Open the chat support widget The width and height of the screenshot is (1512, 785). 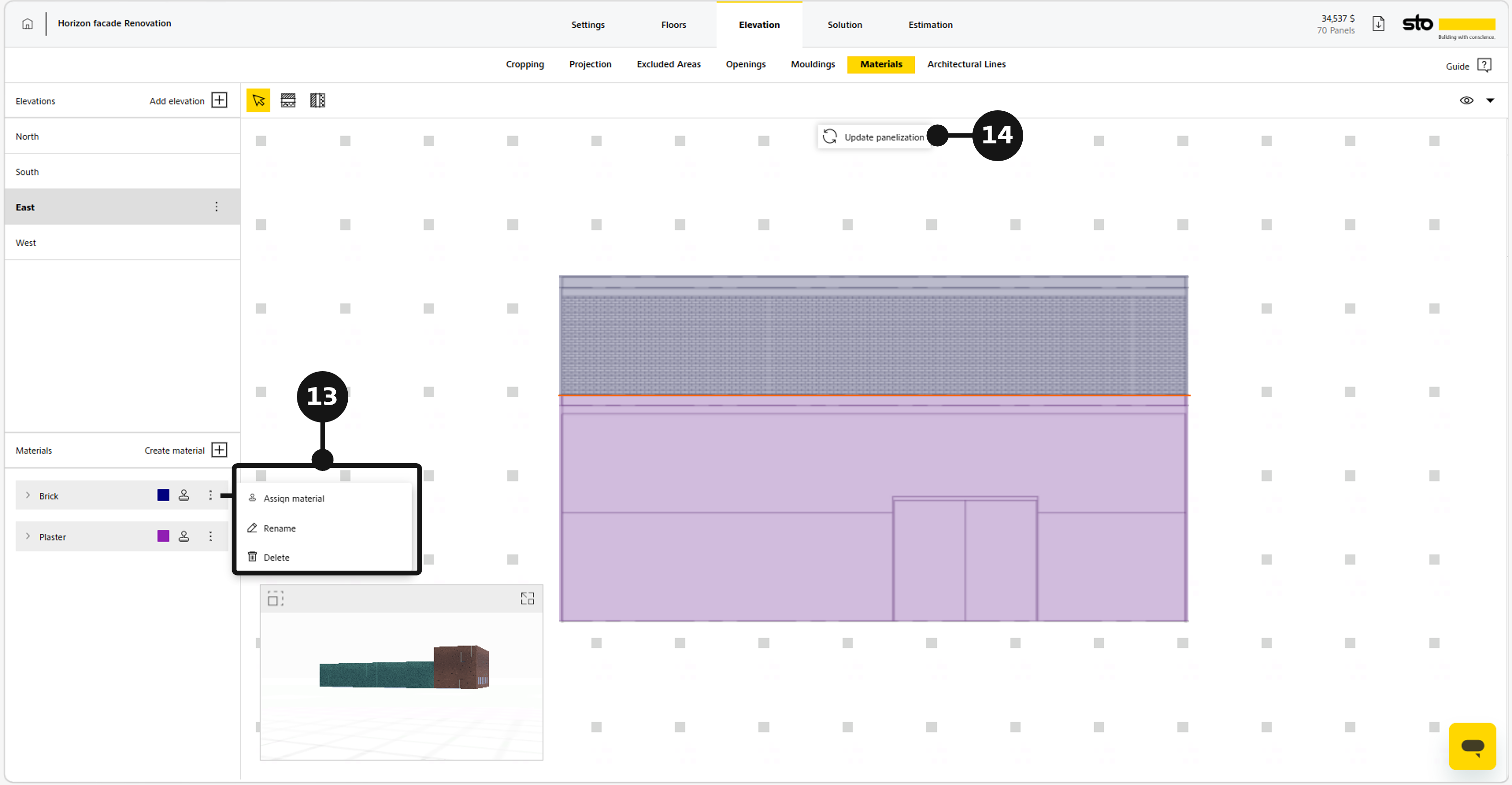(1472, 746)
